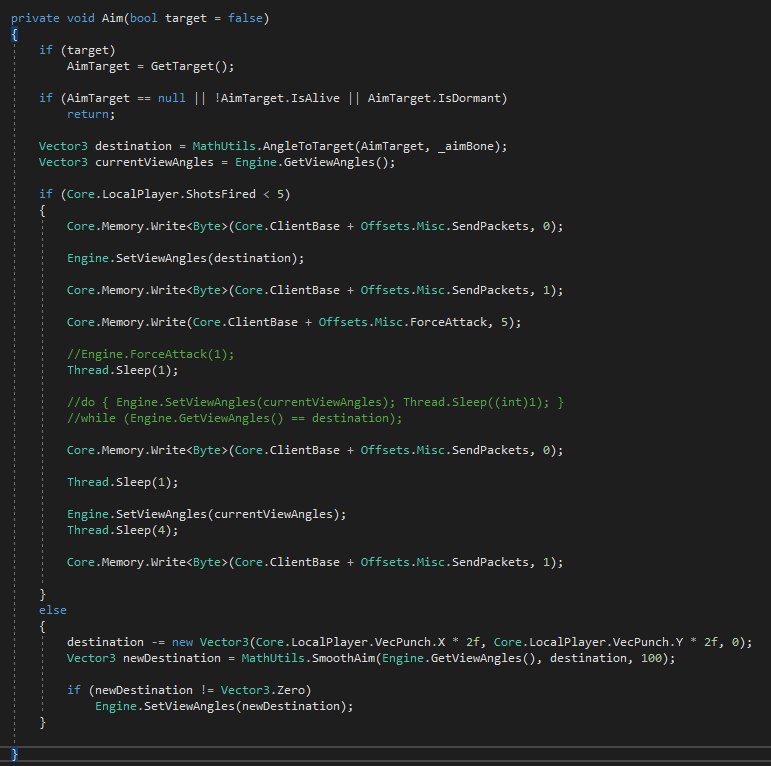This screenshot has width=771, height=766.
Task: Click the commented //while loop line
Action: pyautogui.click(x=234, y=417)
